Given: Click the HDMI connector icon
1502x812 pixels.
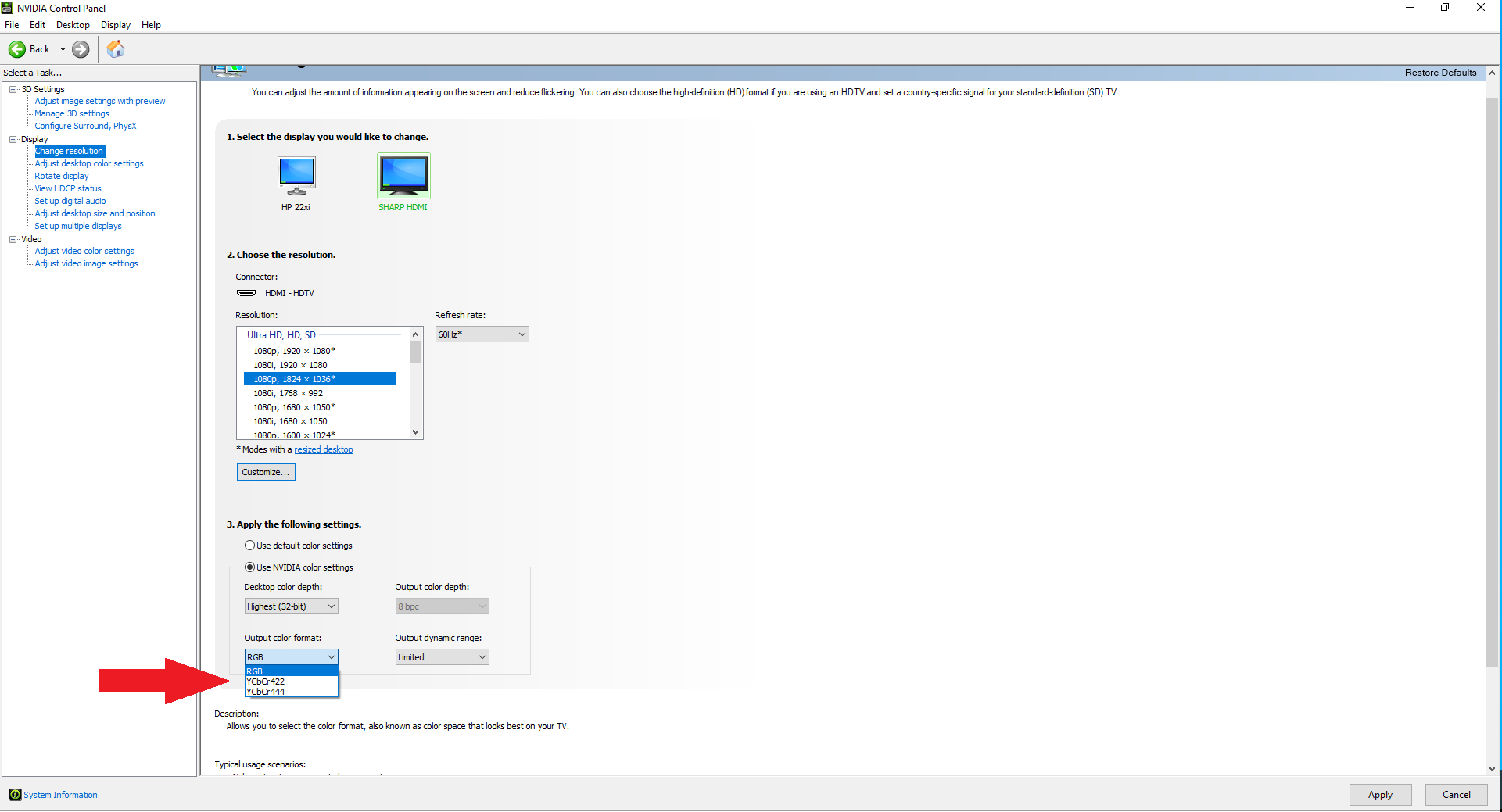Looking at the screenshot, I should 246,293.
